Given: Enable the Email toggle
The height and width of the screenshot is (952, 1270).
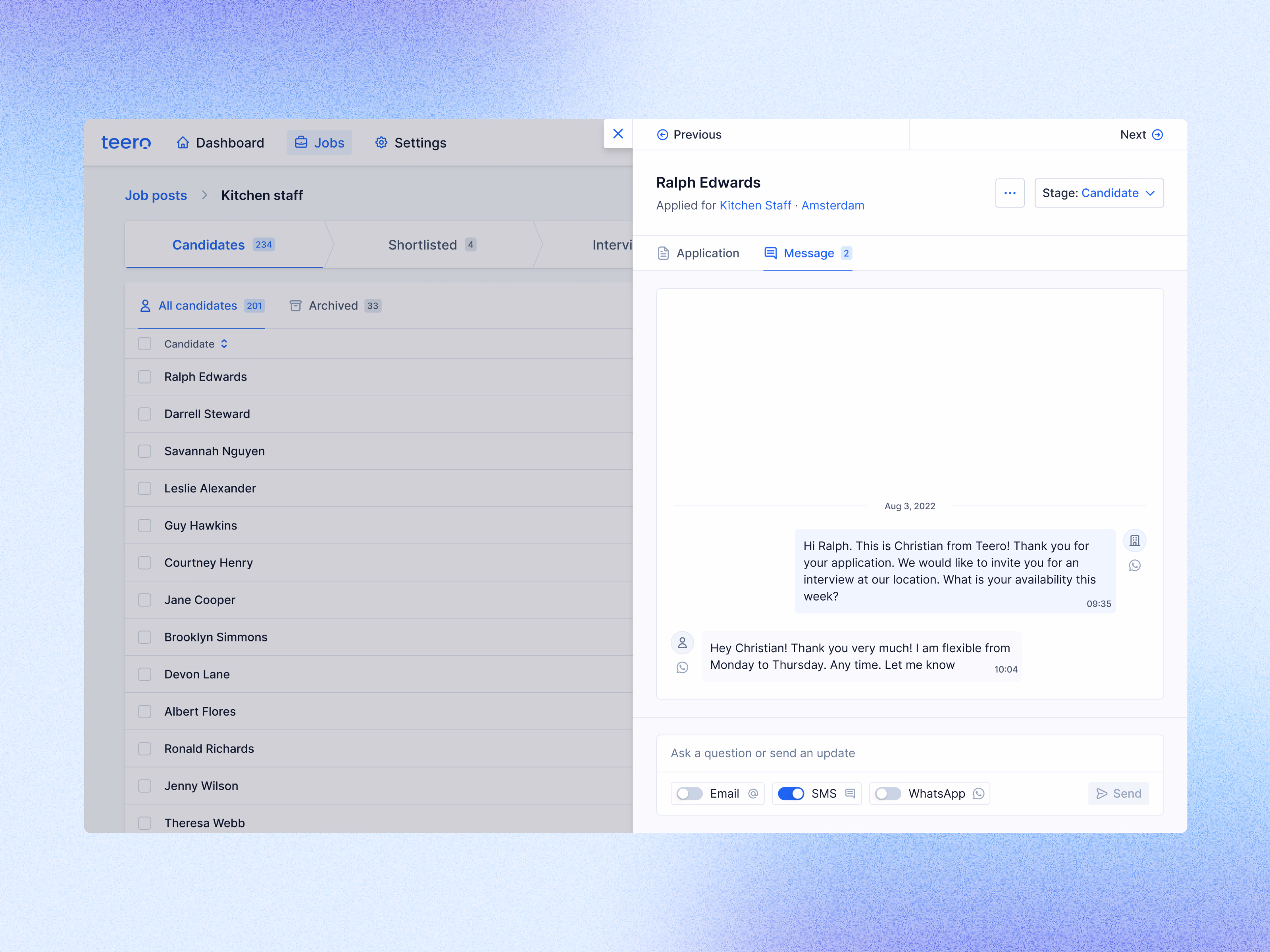Looking at the screenshot, I should coord(689,794).
